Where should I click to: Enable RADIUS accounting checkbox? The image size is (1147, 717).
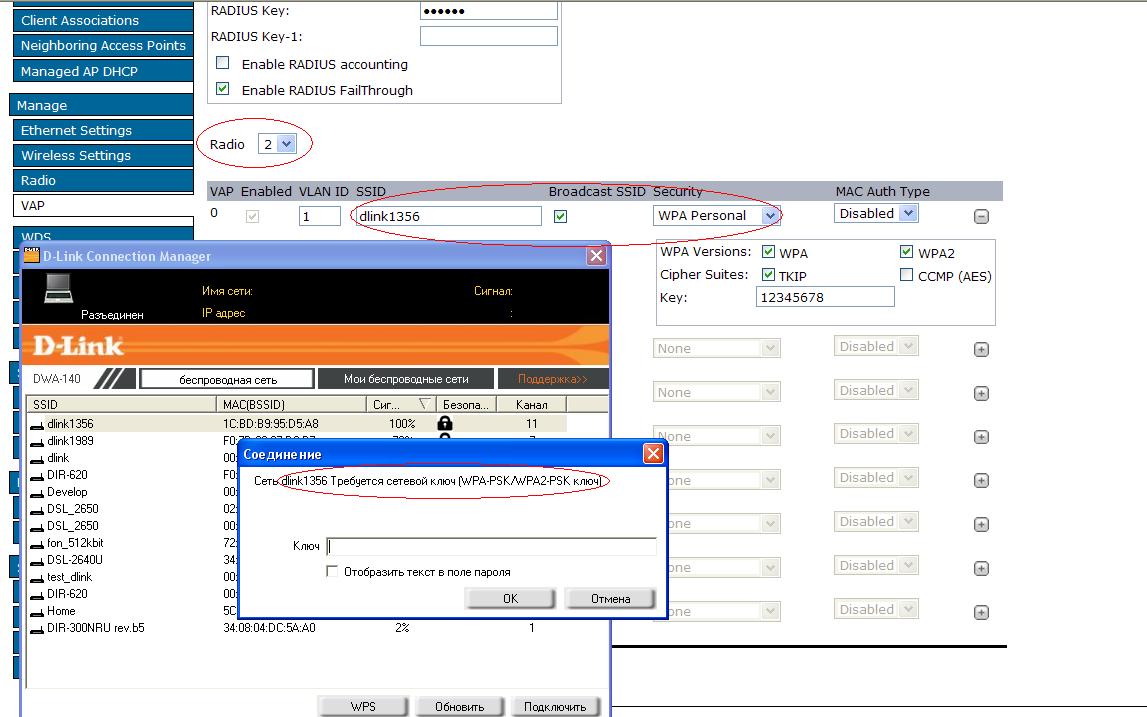(x=223, y=63)
